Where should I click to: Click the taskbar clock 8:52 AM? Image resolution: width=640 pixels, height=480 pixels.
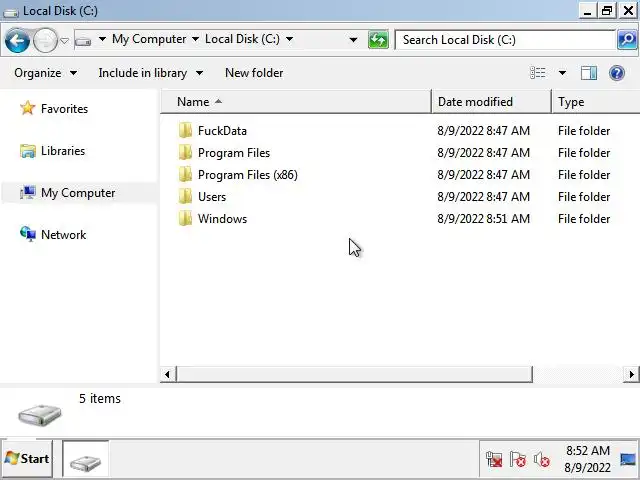588,451
